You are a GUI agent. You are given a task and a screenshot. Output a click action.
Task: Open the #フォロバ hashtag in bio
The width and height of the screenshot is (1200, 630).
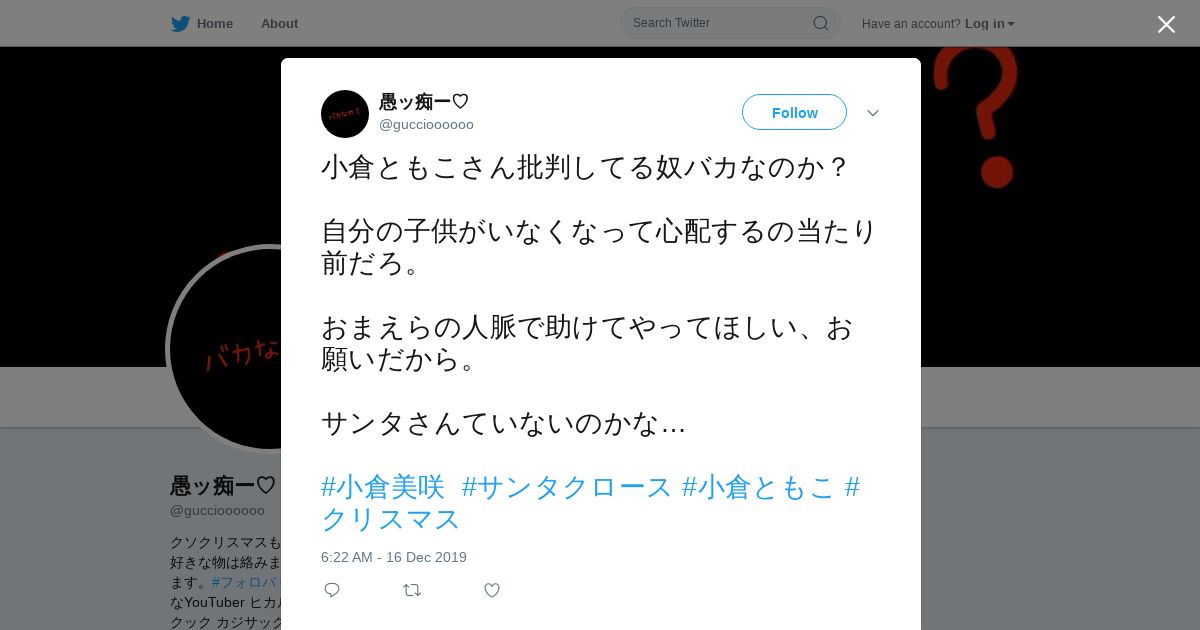pos(246,582)
